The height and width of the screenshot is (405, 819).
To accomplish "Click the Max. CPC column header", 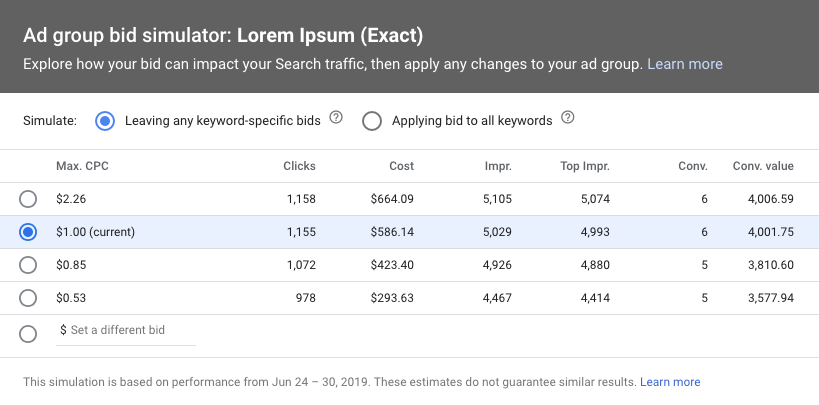I will 83,166.
